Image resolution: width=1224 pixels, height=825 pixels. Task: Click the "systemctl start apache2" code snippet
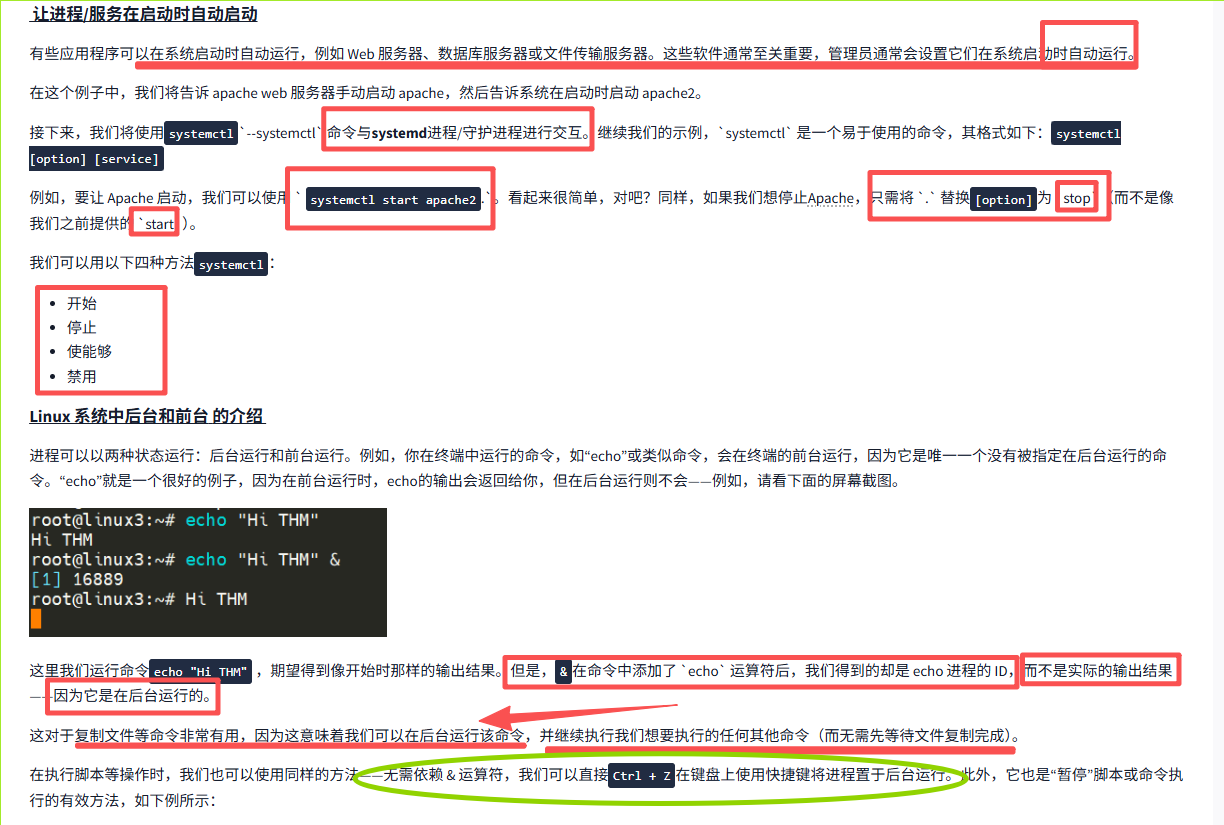(393, 199)
